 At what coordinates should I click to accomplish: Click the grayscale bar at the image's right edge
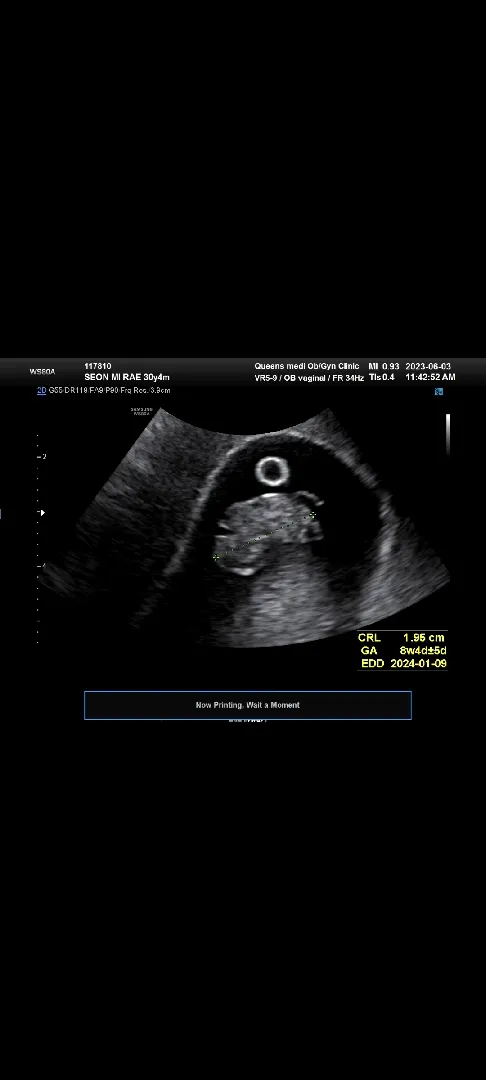(x=447, y=434)
